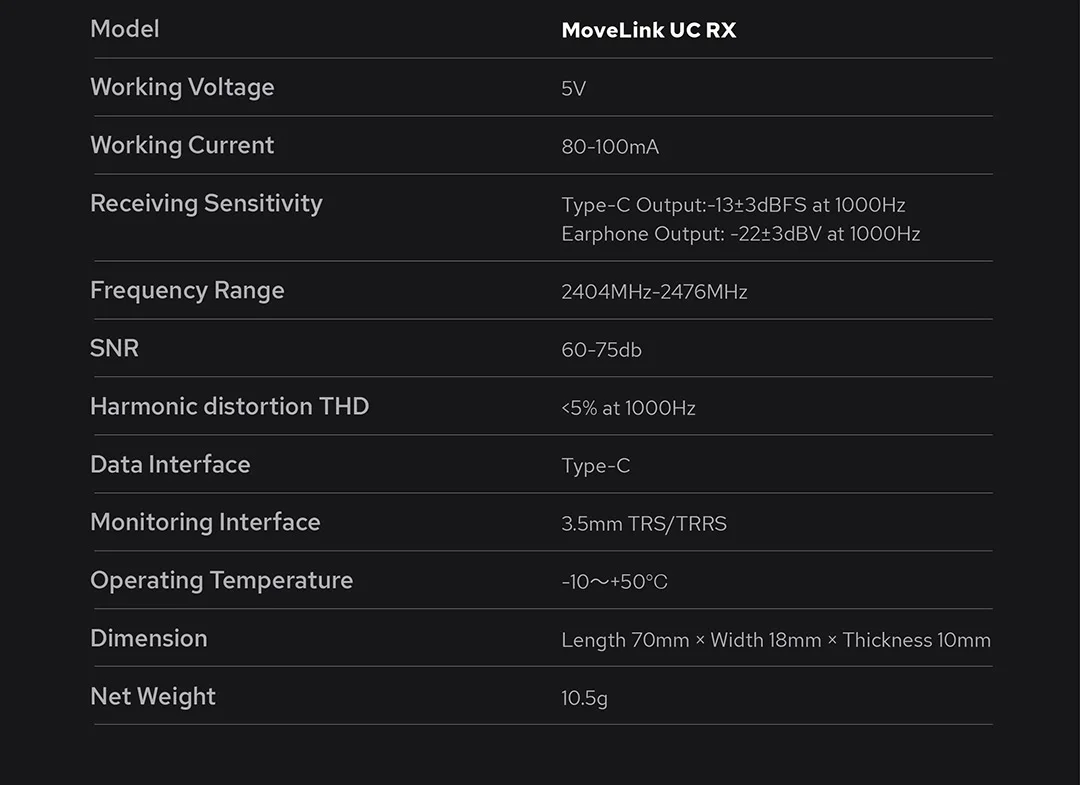Click the Model row label

coord(125,29)
